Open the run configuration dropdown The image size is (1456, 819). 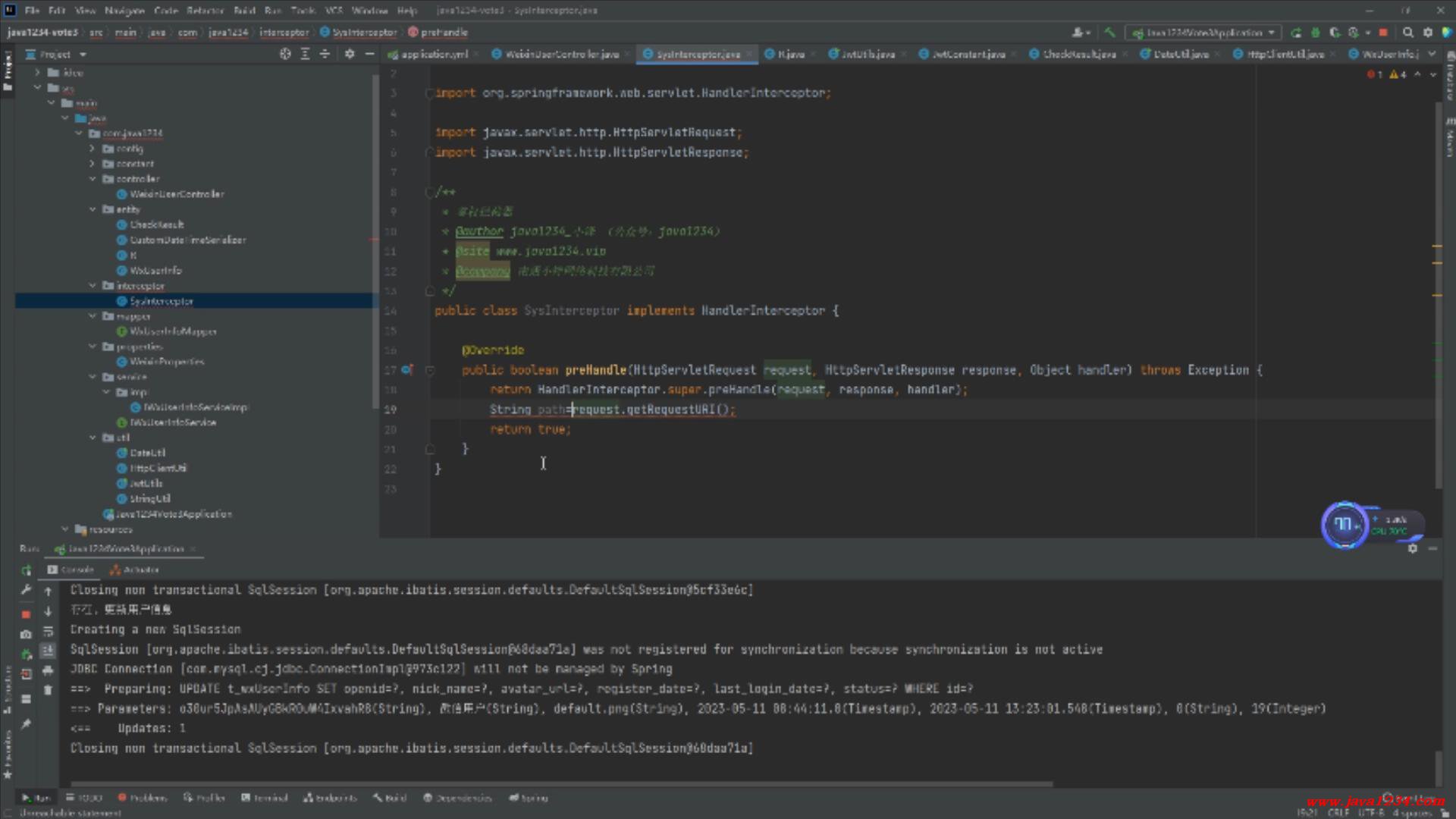1203,33
